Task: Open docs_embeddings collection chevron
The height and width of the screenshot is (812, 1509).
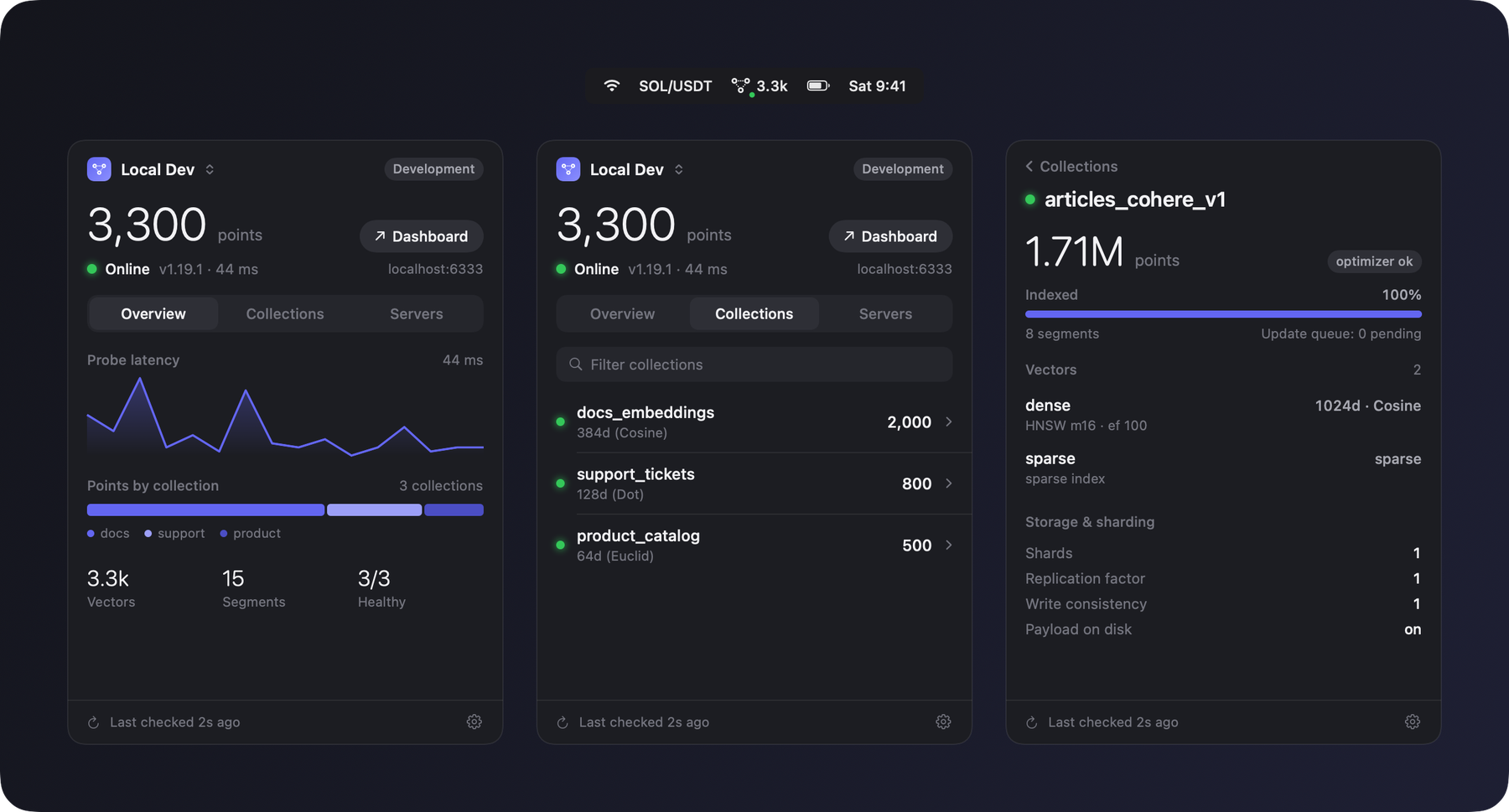Action: (949, 422)
